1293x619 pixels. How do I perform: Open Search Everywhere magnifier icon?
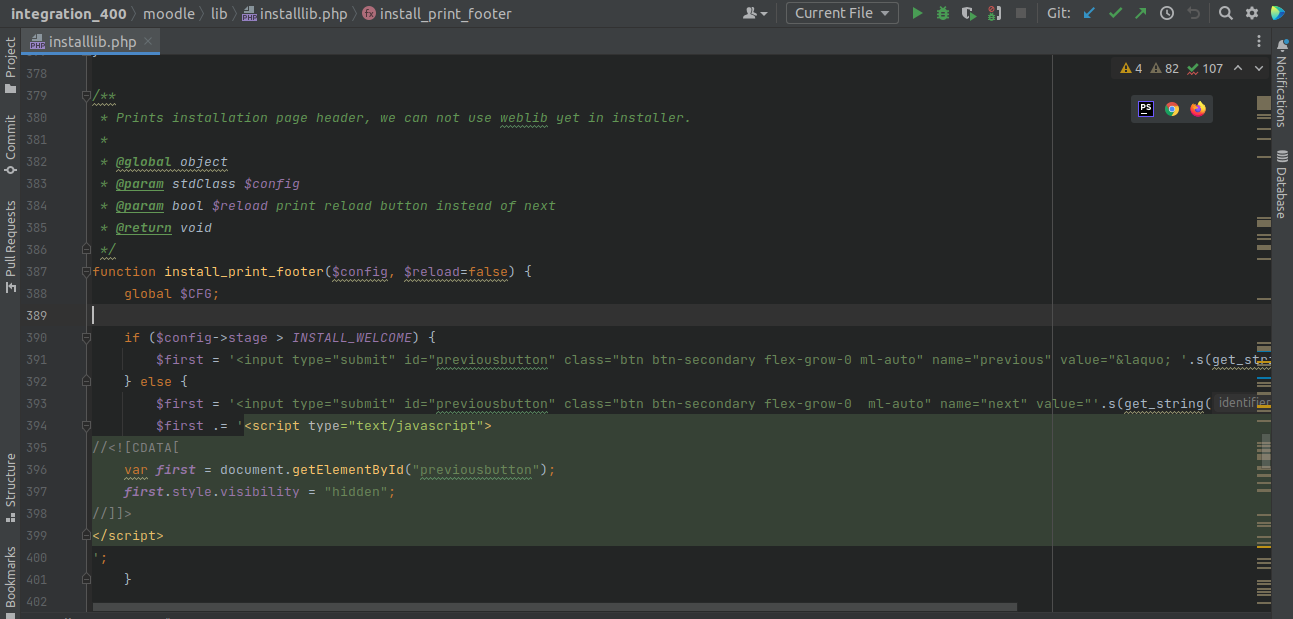[x=1226, y=13]
